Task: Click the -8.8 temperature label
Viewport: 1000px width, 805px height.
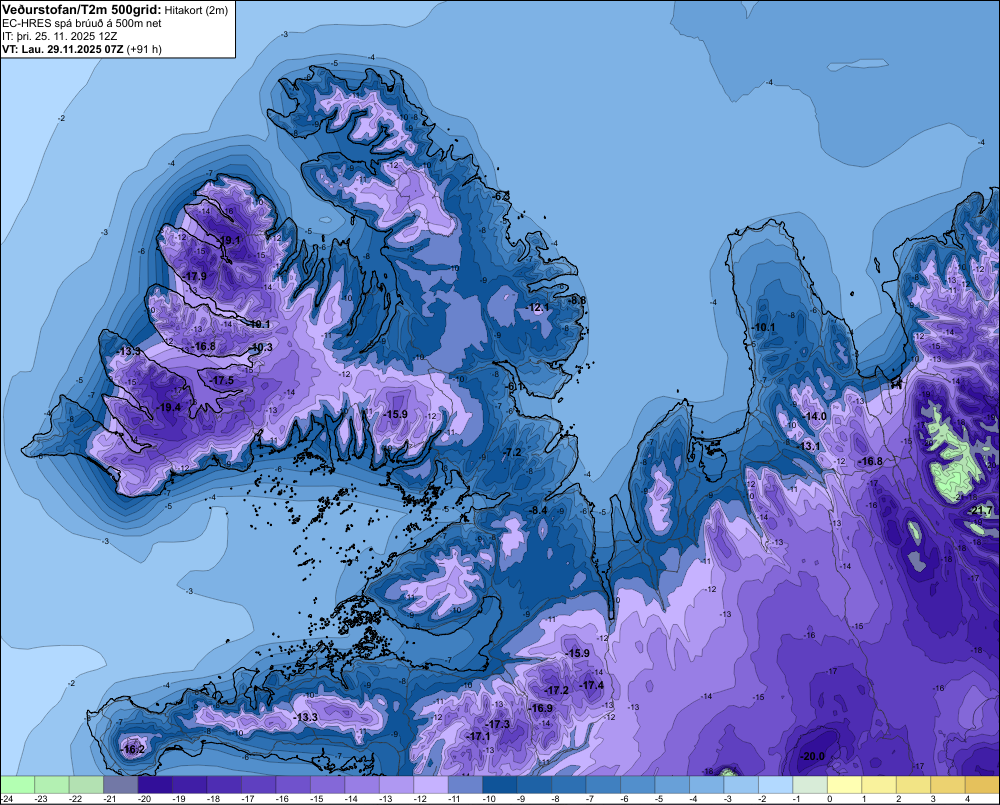Action: point(578,300)
